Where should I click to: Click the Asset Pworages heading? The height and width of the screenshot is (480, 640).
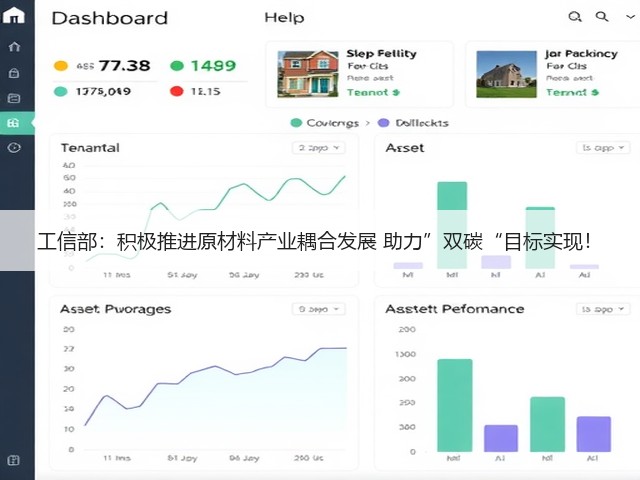[x=116, y=309]
